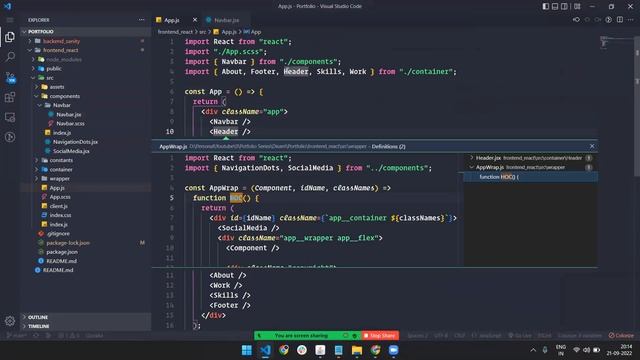Open SocialMedia.jsx file

pyautogui.click(x=71, y=151)
